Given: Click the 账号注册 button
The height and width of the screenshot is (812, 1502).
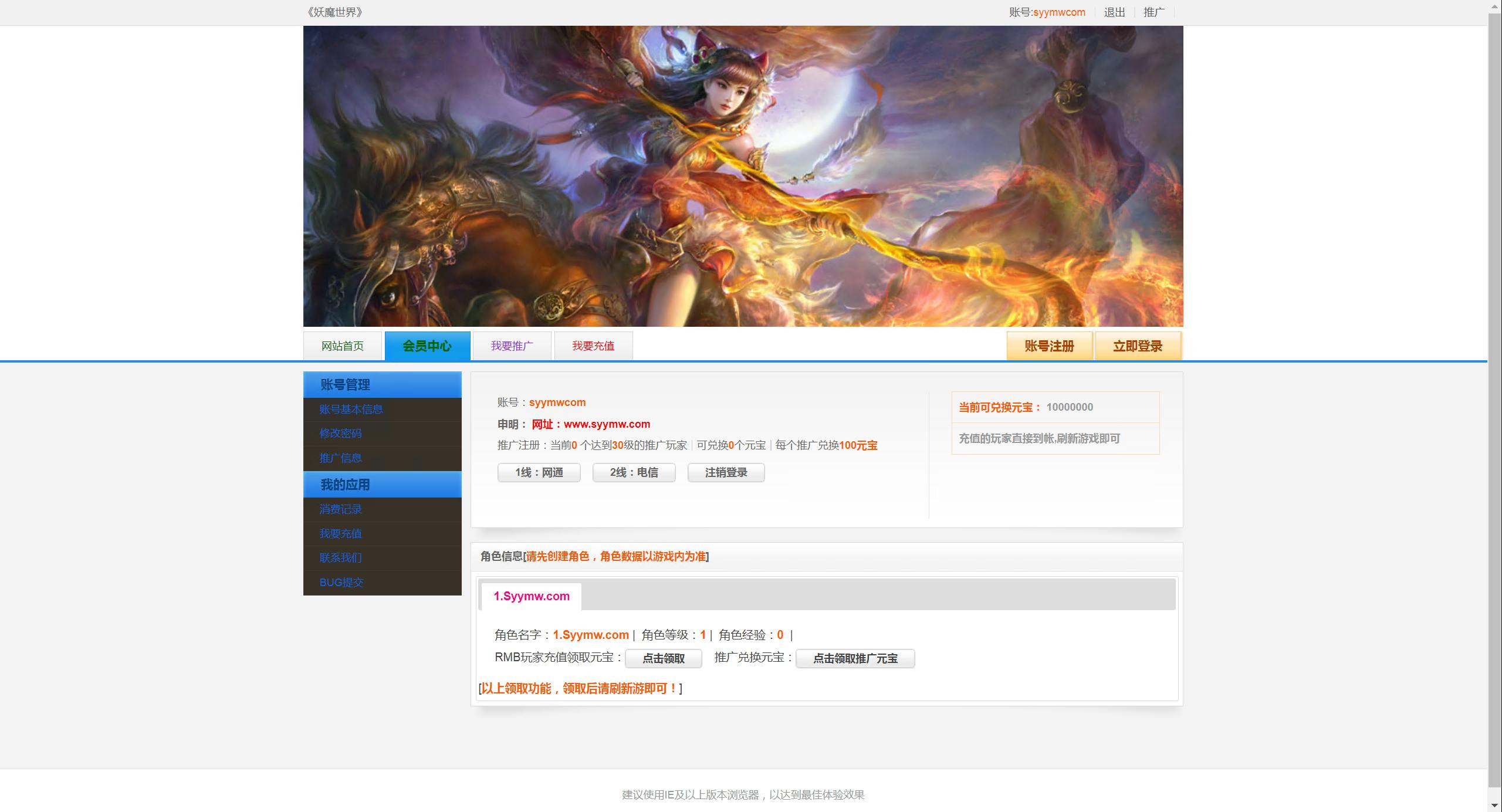Looking at the screenshot, I should coord(1049,346).
